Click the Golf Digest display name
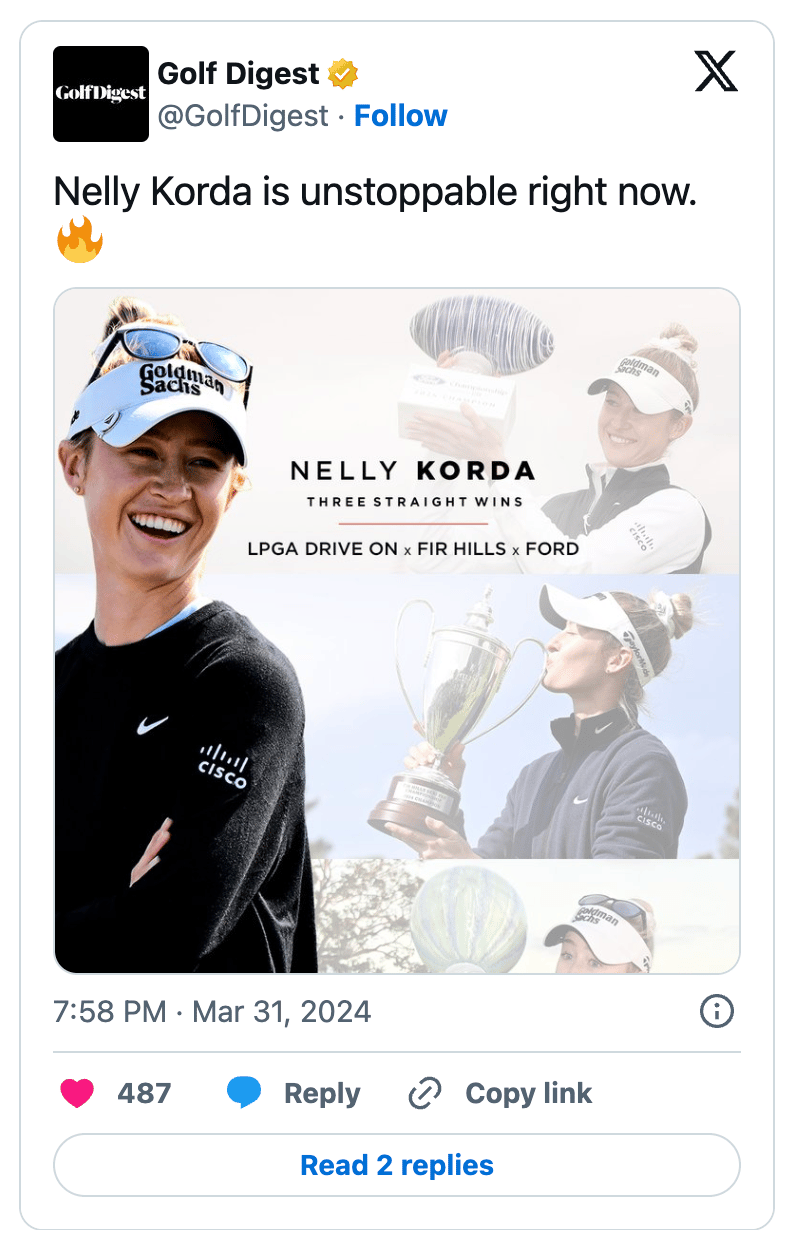Screen dimensions: 802x1246 (x=239, y=73)
